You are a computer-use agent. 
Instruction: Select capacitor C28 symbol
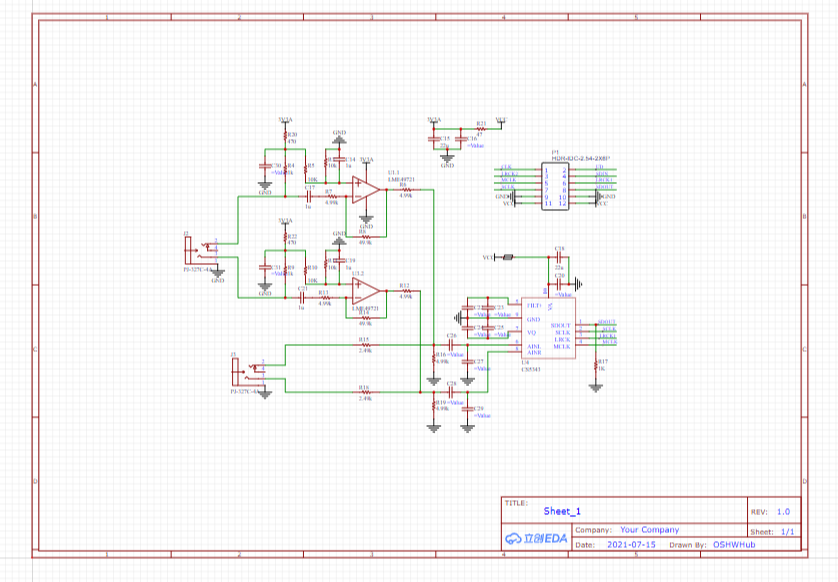[x=451, y=392]
